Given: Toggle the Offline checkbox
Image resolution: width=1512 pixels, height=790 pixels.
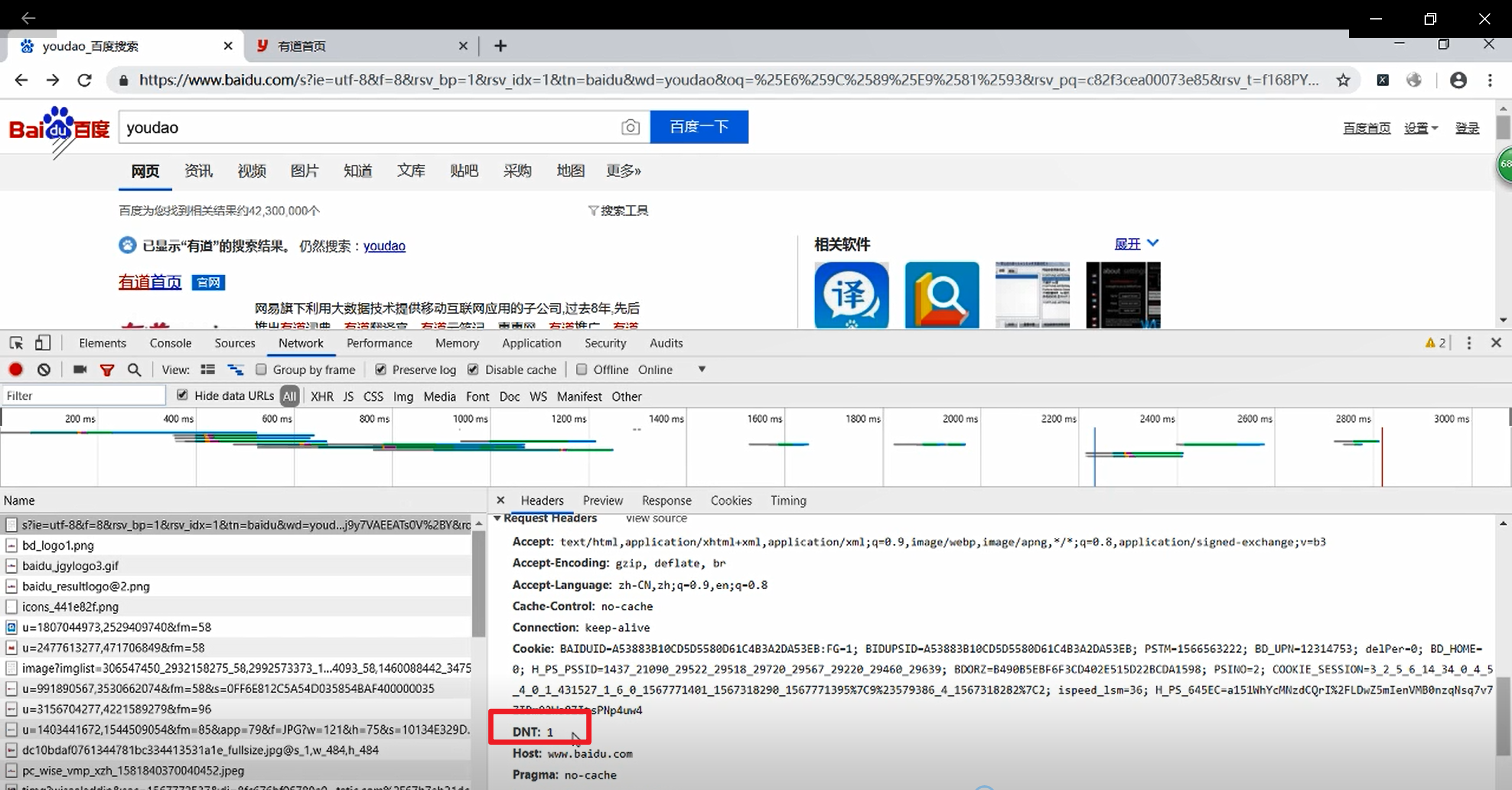Looking at the screenshot, I should [582, 370].
